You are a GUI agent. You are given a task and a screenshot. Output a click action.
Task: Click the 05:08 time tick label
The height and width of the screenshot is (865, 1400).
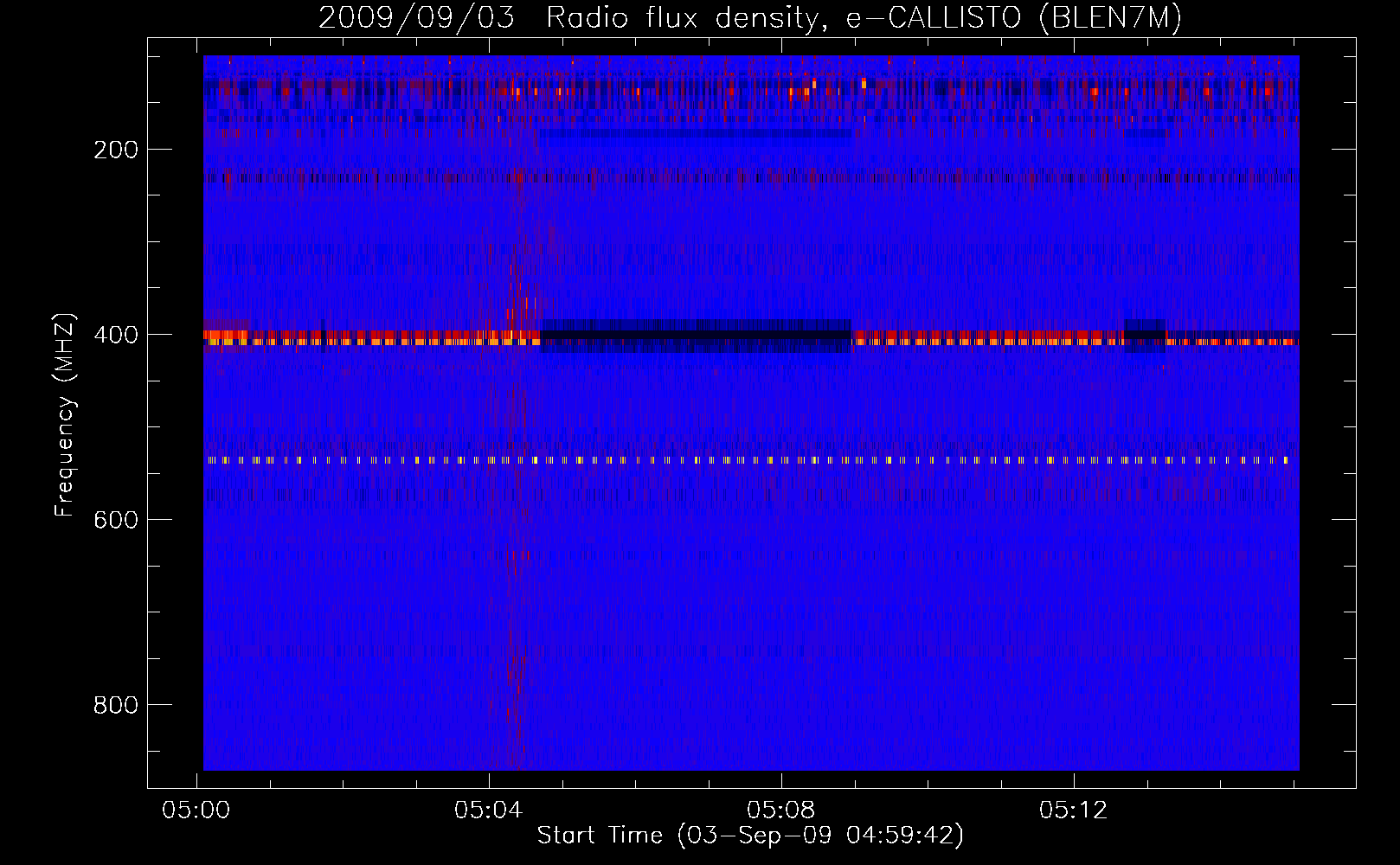pyautogui.click(x=781, y=811)
